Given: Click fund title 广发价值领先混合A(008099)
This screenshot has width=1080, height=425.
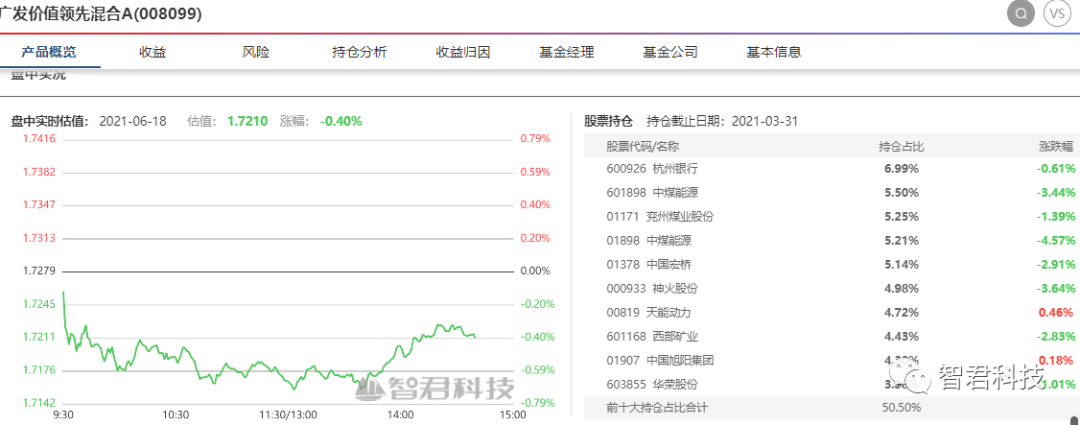Looking at the screenshot, I should tap(101, 14).
